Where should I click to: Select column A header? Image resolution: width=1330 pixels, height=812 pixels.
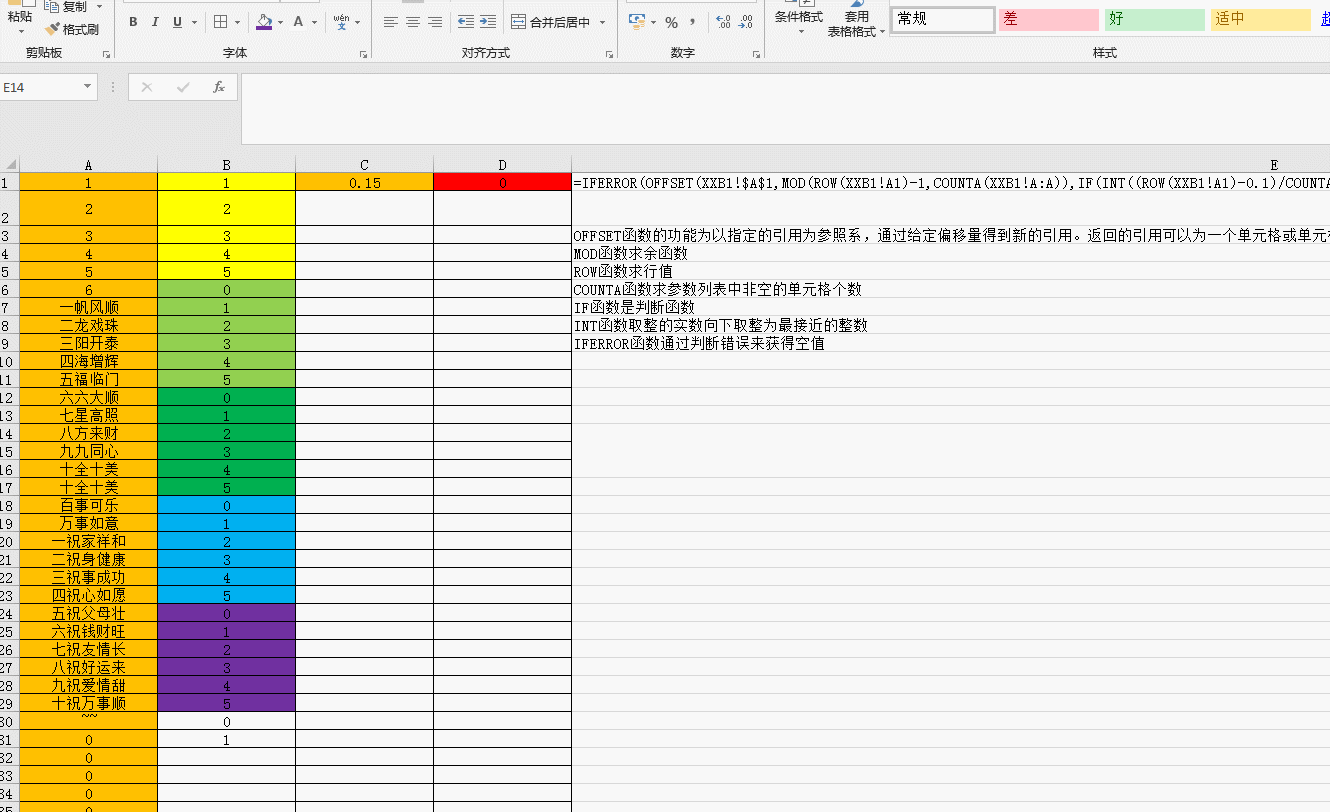point(89,165)
